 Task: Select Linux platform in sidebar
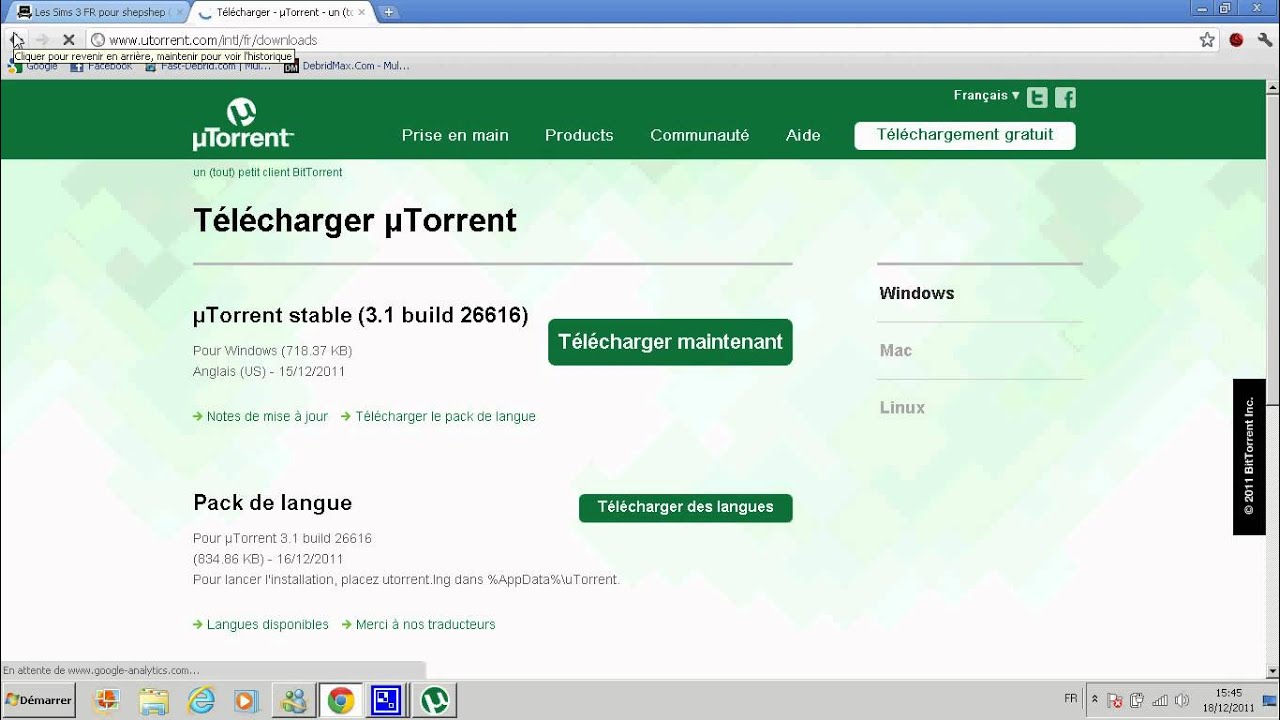click(902, 407)
